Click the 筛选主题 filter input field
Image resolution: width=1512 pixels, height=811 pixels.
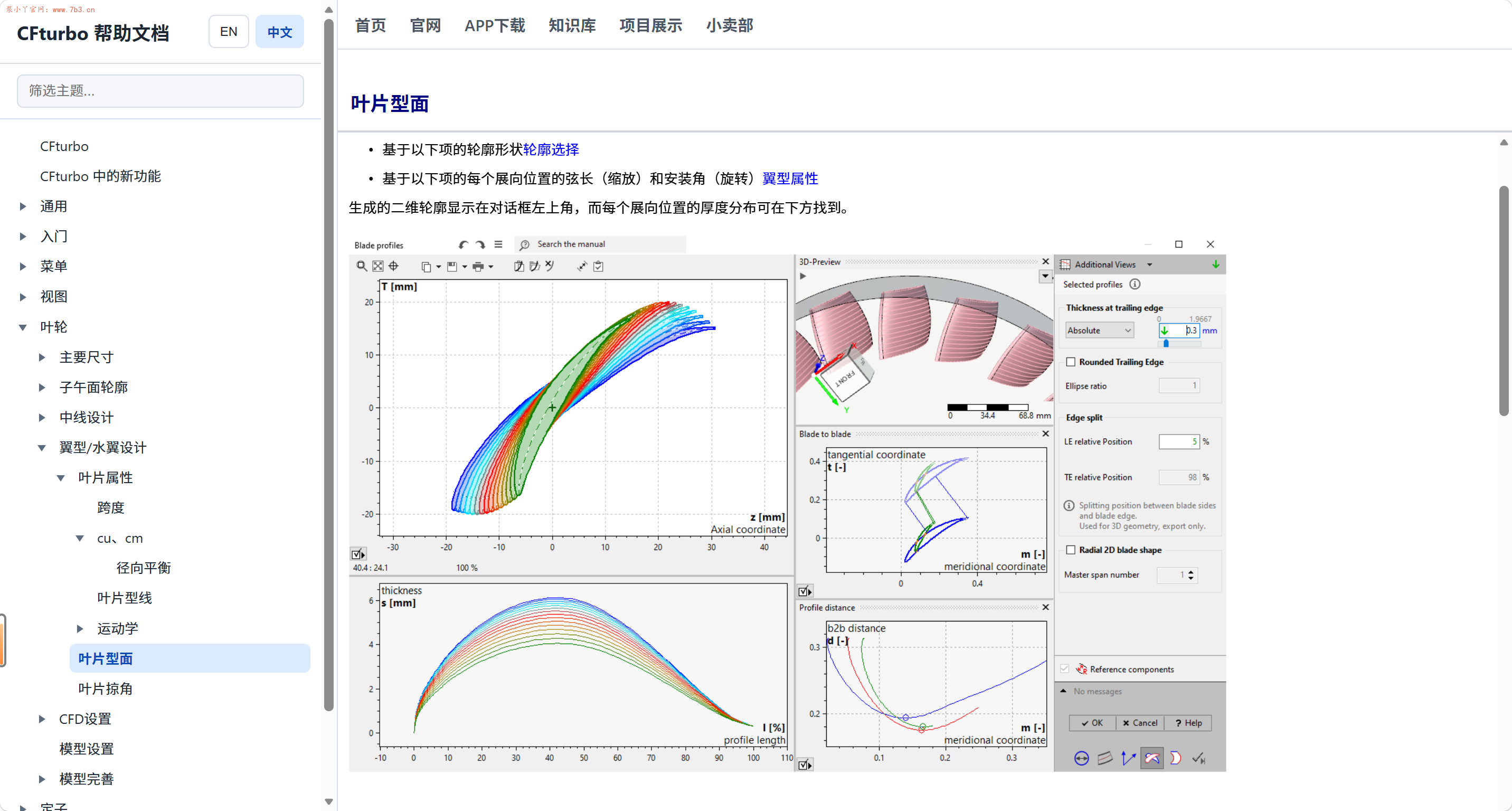tap(160, 91)
